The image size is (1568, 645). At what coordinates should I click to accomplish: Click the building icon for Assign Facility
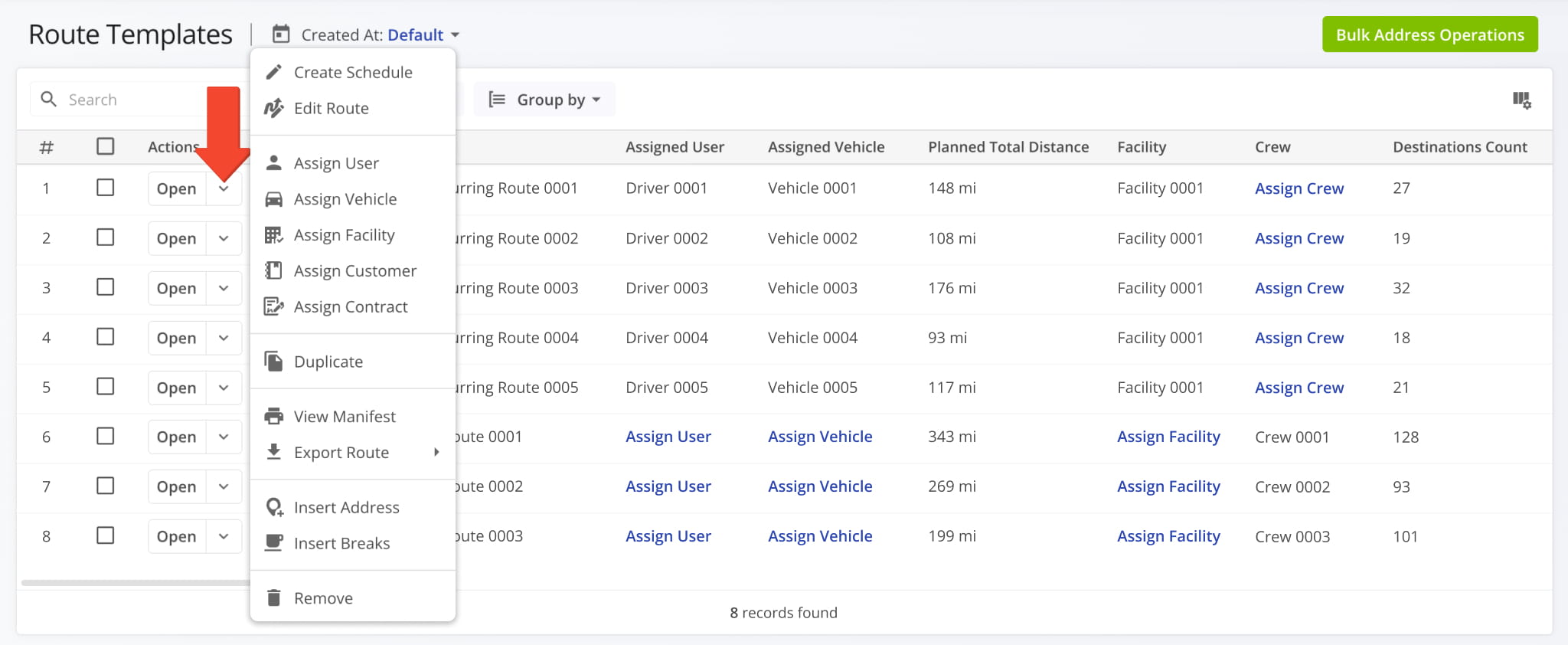(x=273, y=235)
